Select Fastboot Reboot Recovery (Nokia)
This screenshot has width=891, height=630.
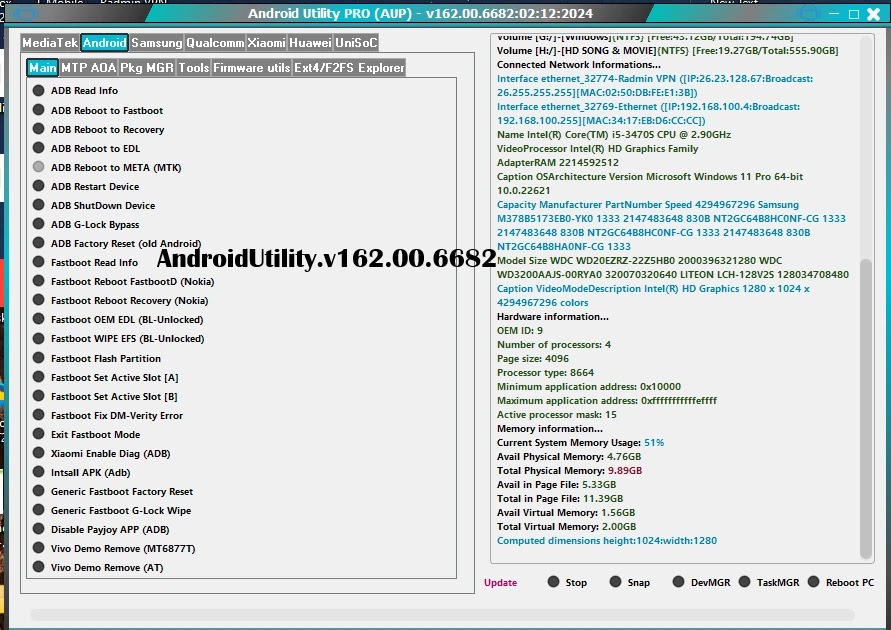click(x=120, y=300)
